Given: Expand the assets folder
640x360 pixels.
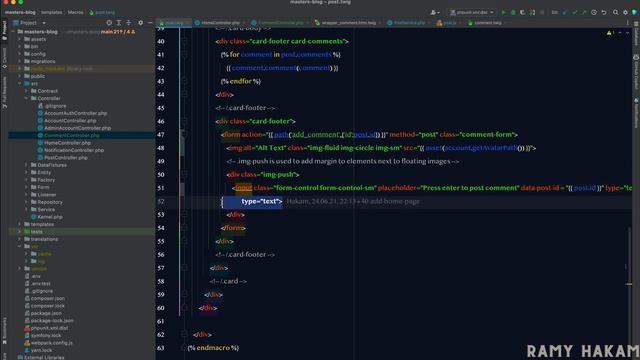Looking at the screenshot, I should point(19,39).
